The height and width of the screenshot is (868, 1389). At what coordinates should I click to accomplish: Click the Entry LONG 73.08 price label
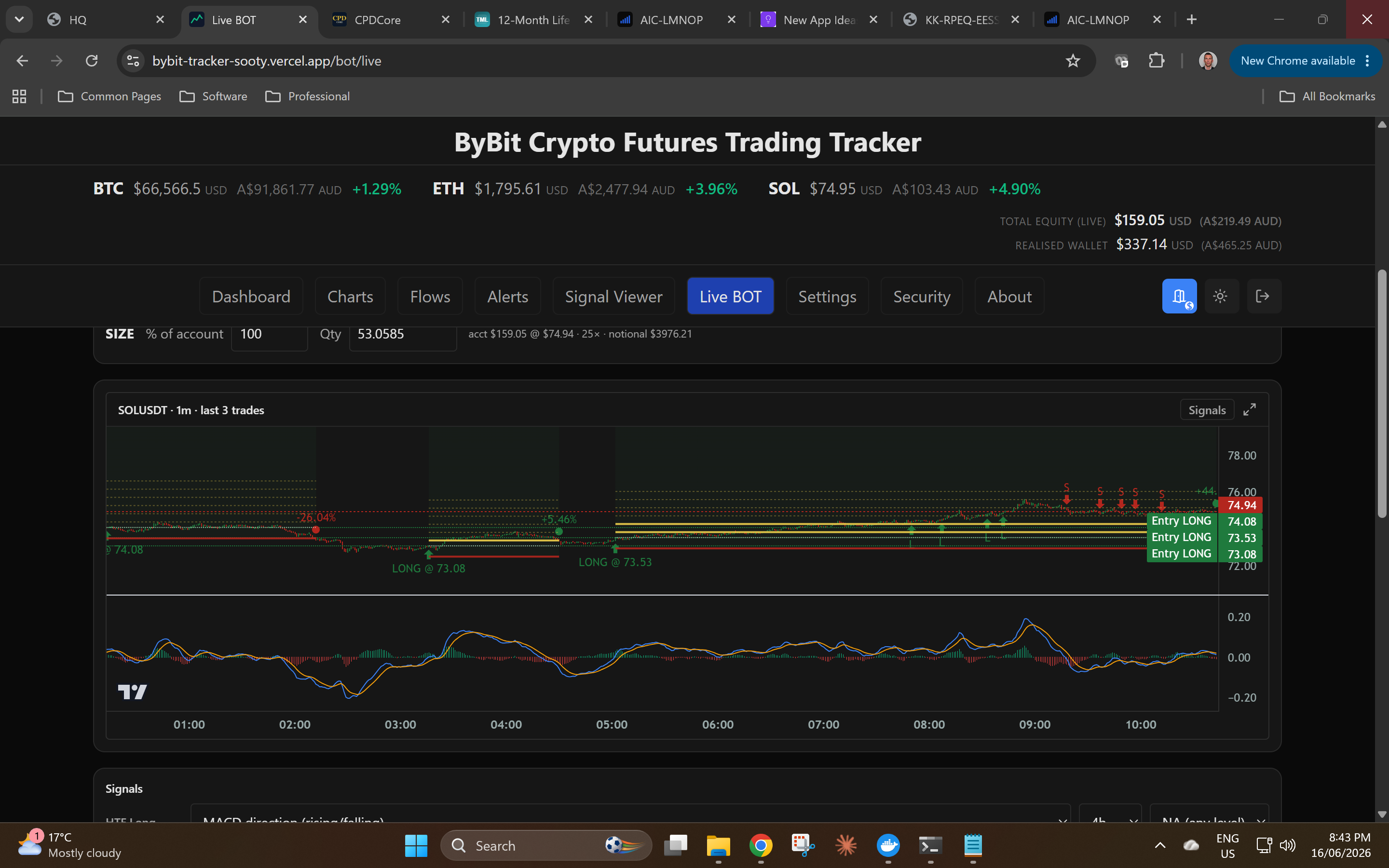[1204, 554]
